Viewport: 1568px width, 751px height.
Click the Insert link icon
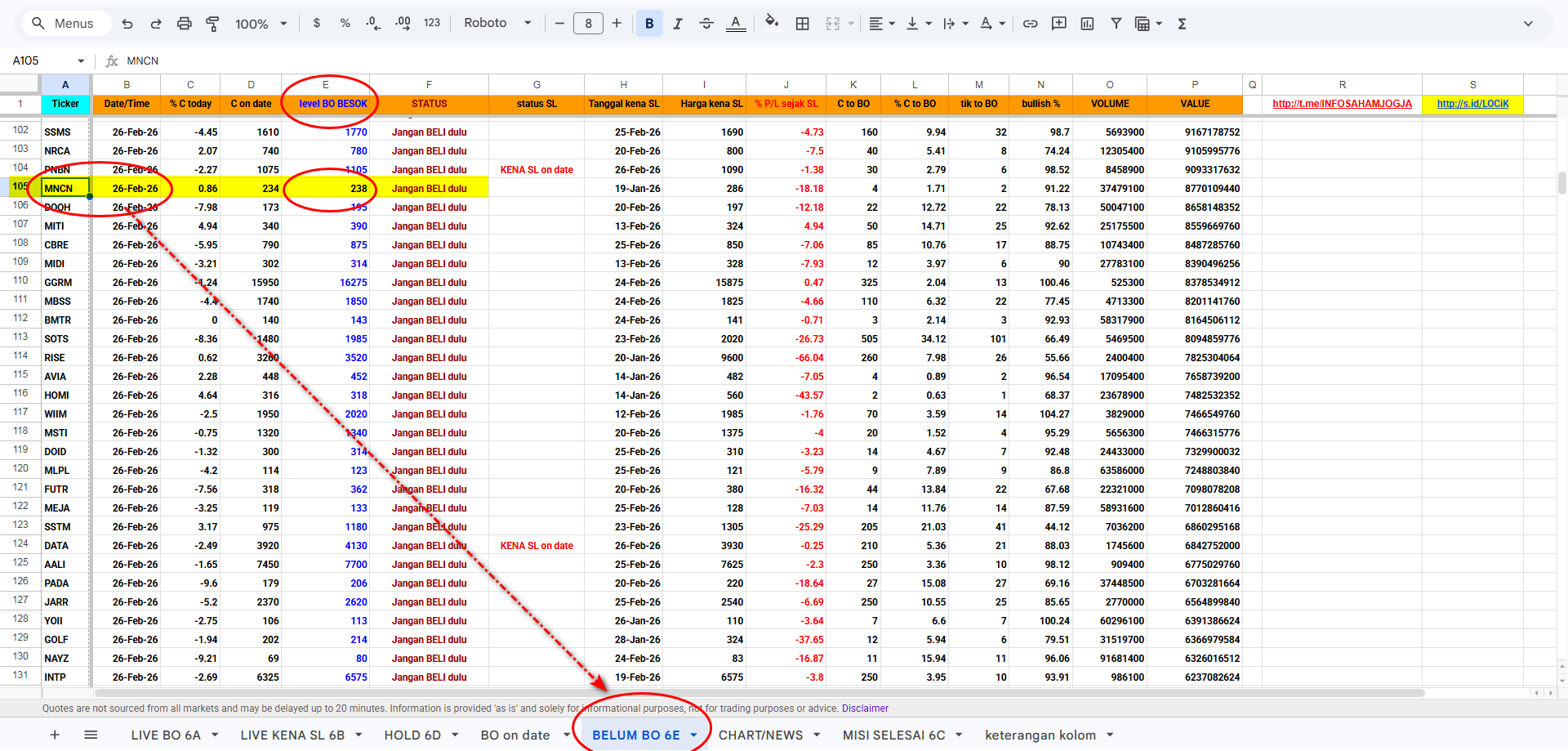(x=1030, y=24)
